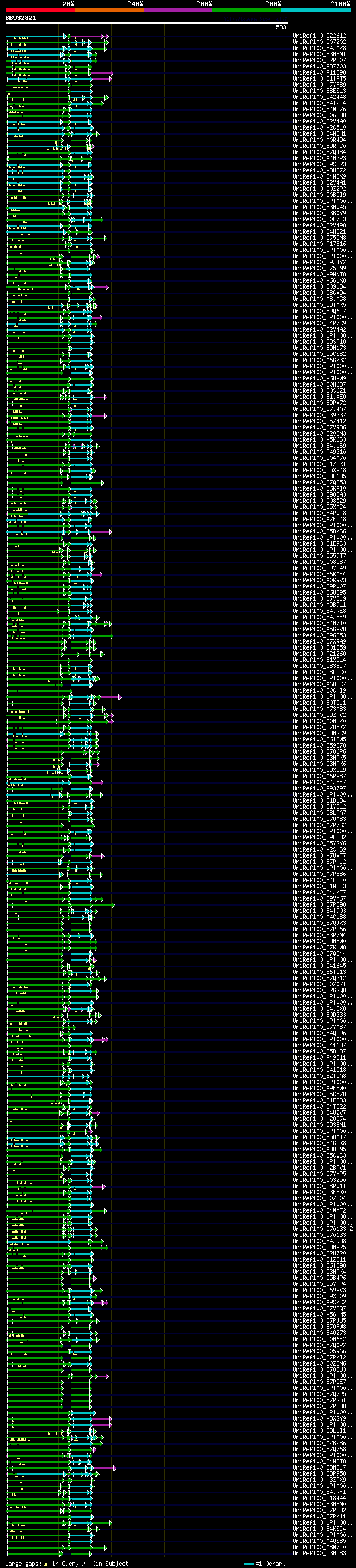Choose entry UniRef100_Q2V4A2
356x1568 pixels.
click(319, 329)
